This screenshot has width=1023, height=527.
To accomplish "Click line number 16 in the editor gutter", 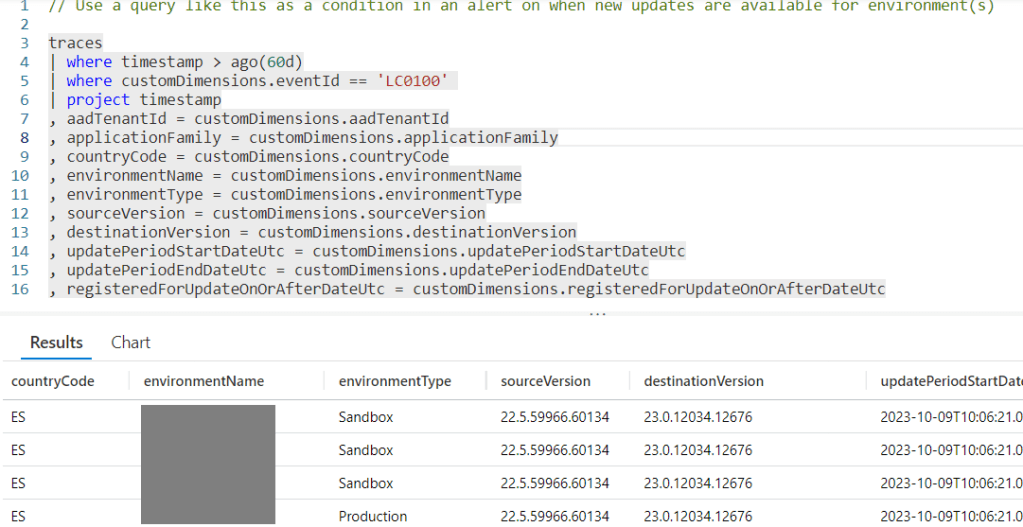I will point(21,290).
